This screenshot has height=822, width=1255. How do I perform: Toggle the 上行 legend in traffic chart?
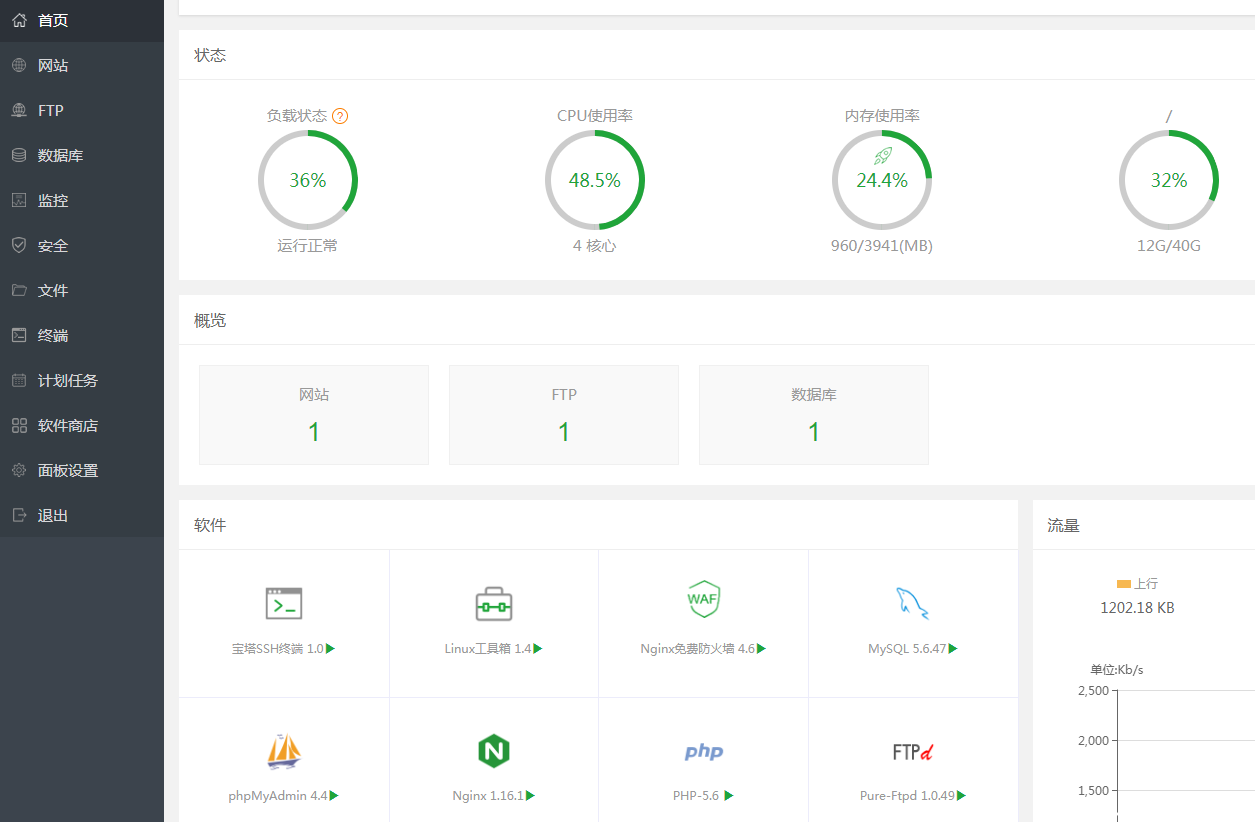1137,583
